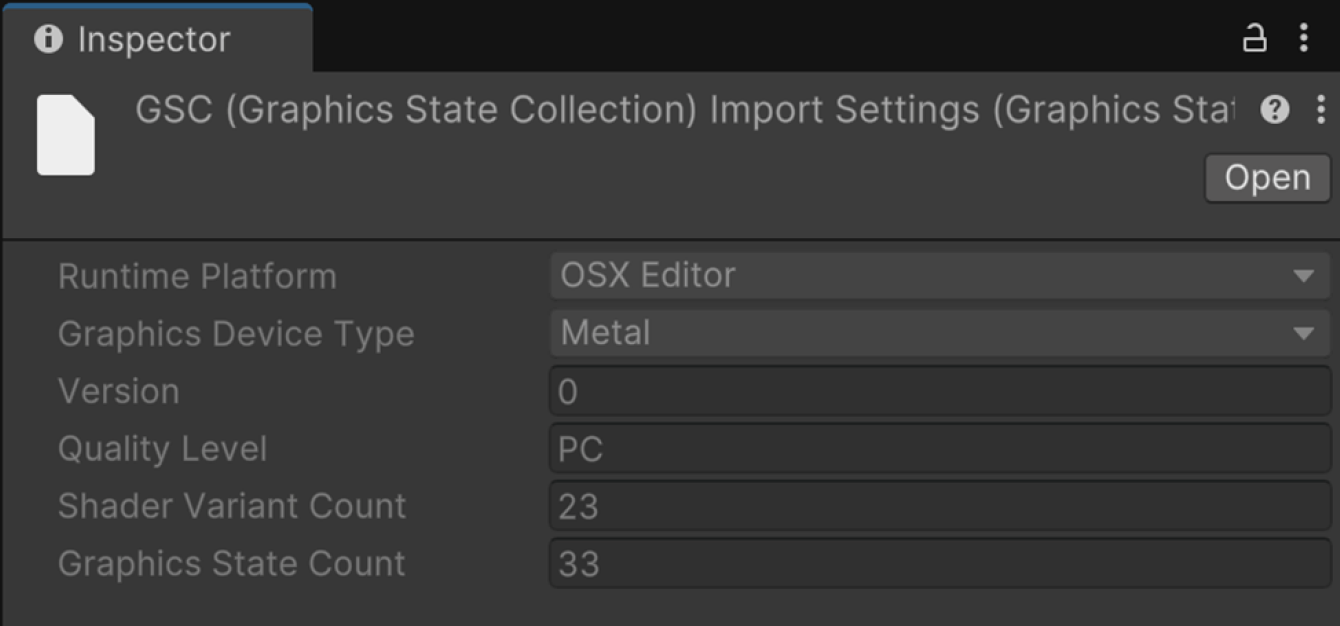The height and width of the screenshot is (626, 1340).
Task: Click the Shader Variant Count label
Action: pyautogui.click(x=232, y=506)
